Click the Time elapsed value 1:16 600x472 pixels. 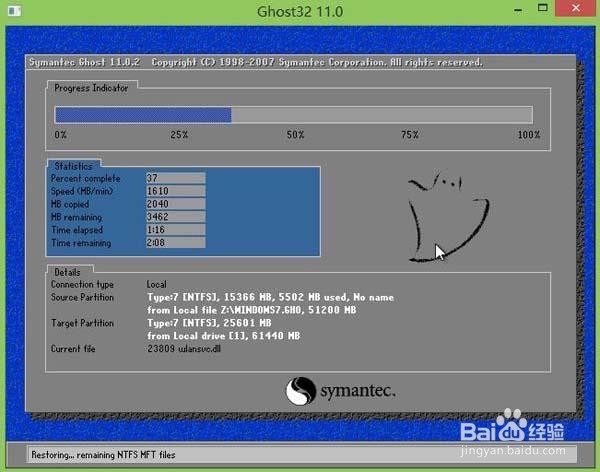pyautogui.click(x=175, y=230)
